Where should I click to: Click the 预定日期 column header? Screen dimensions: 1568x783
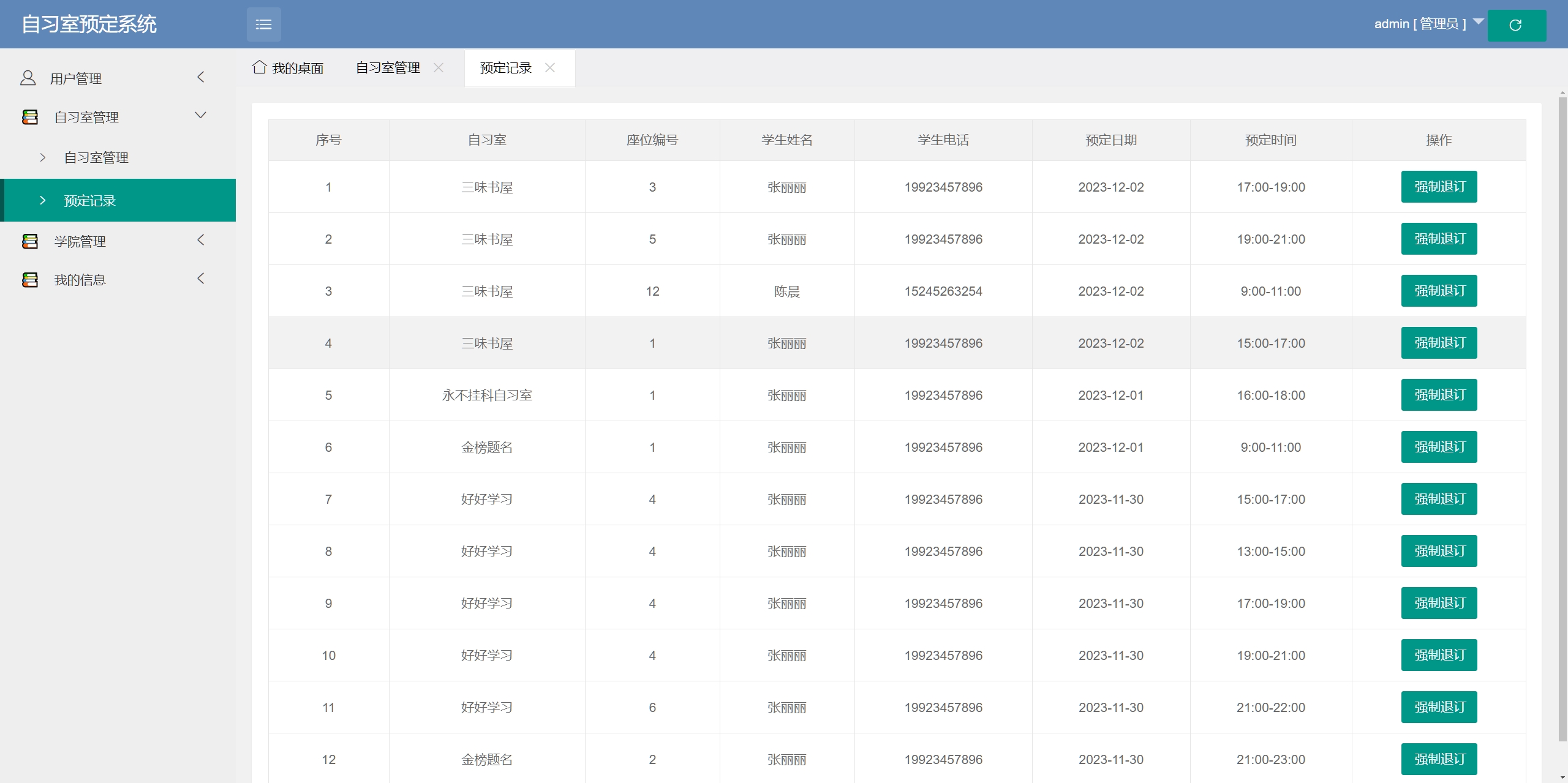[x=1111, y=140]
